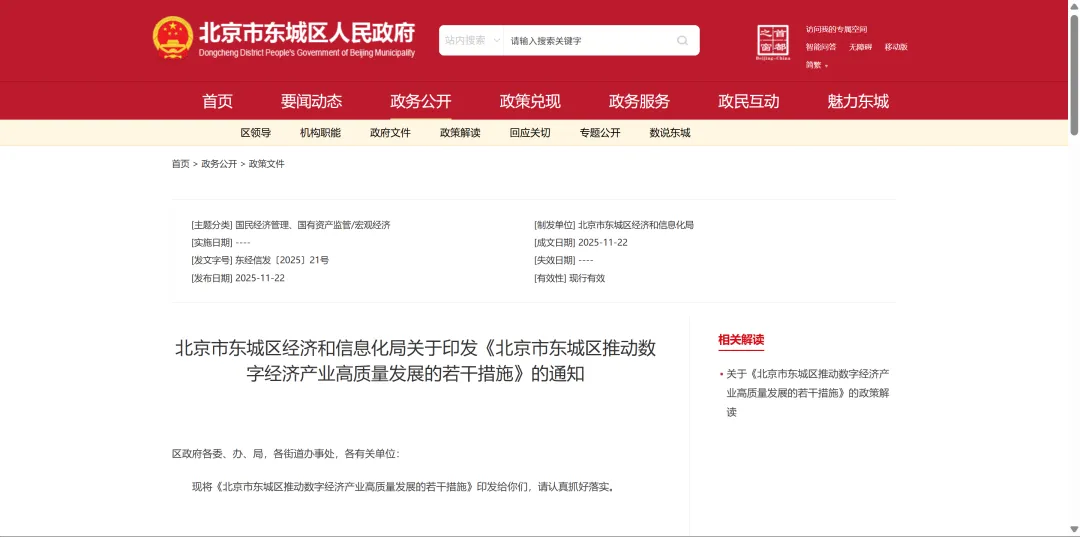Screen dimensions: 1080x537
Task: Select the 政府文件 sub-navigation tab
Action: tap(390, 133)
